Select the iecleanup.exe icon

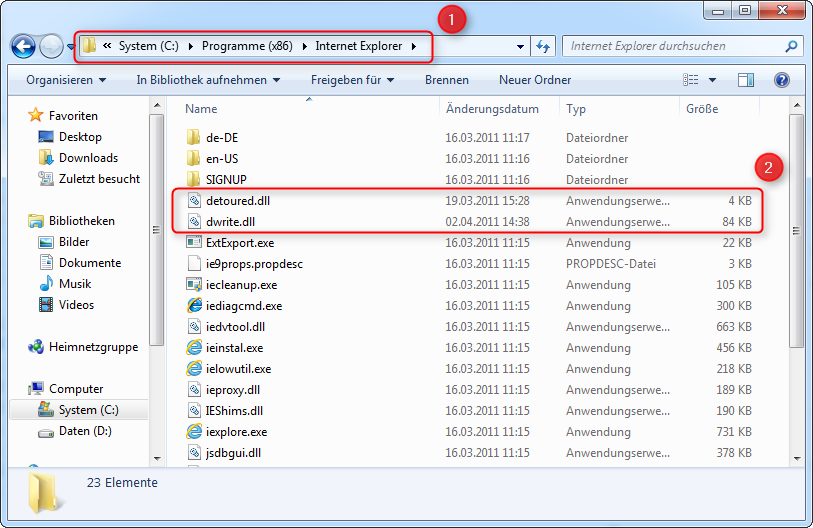(194, 284)
